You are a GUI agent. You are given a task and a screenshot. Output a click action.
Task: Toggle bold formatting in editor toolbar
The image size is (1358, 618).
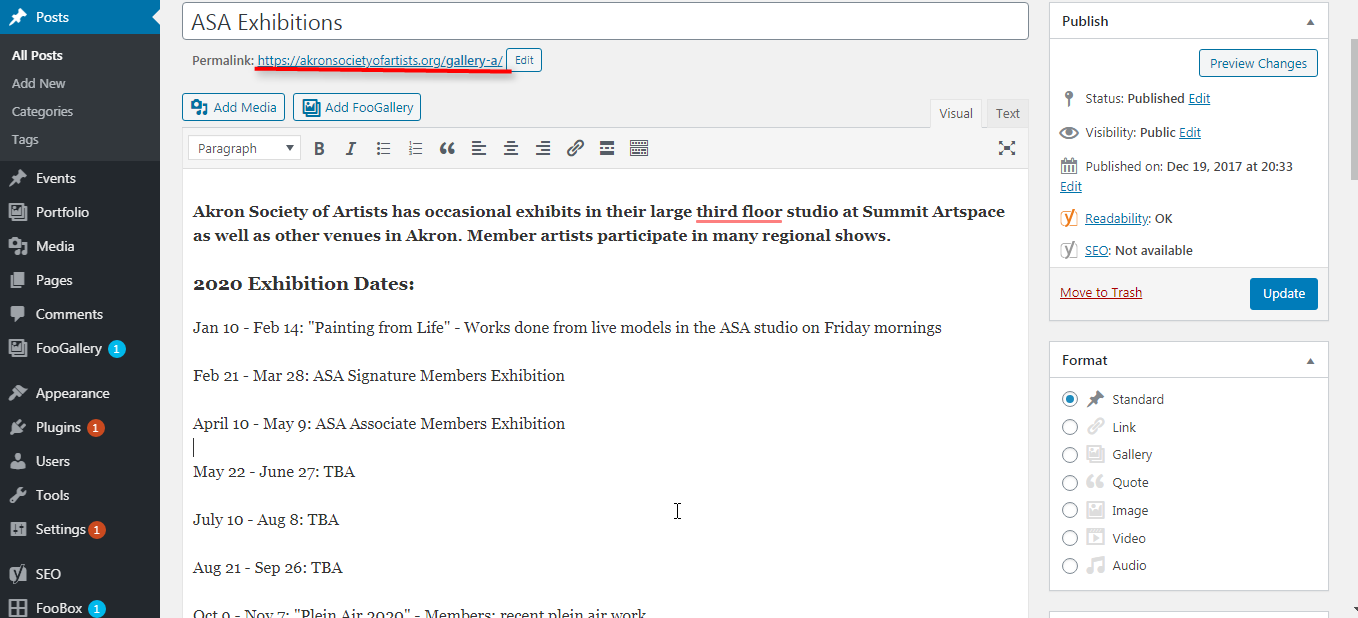(319, 148)
